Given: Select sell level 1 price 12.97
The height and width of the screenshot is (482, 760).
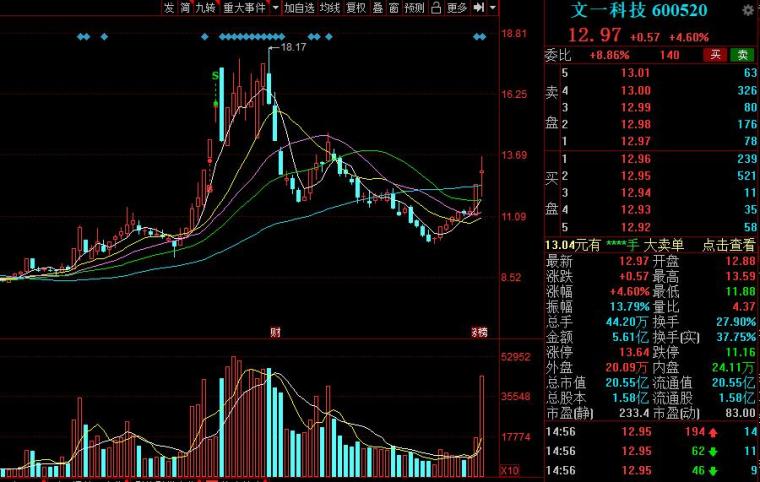Looking at the screenshot, I should click(x=635, y=142).
